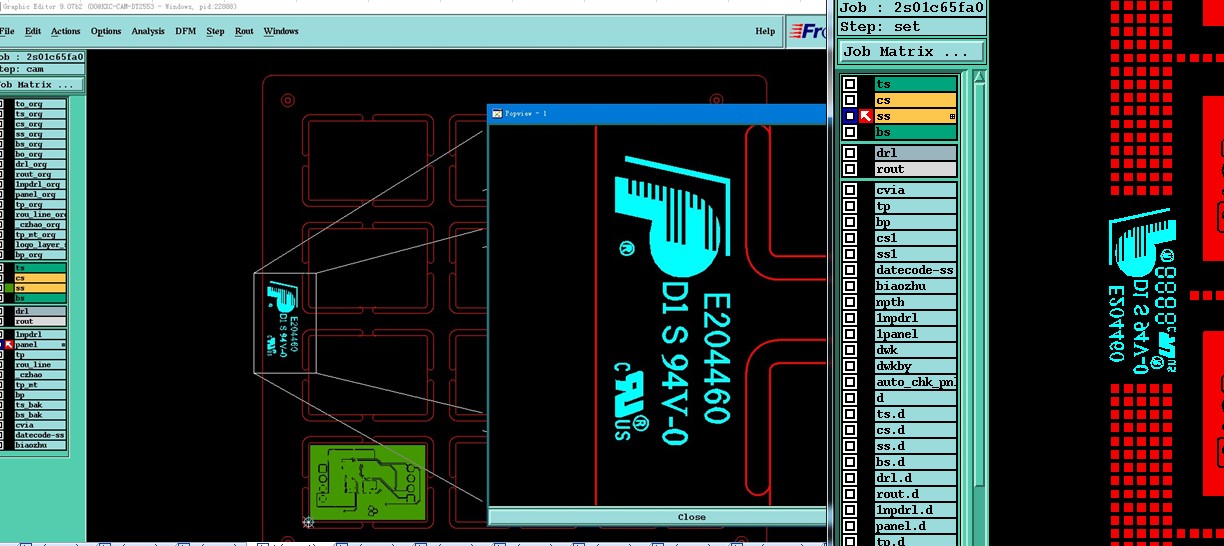Open the Options menu

pyautogui.click(x=106, y=31)
